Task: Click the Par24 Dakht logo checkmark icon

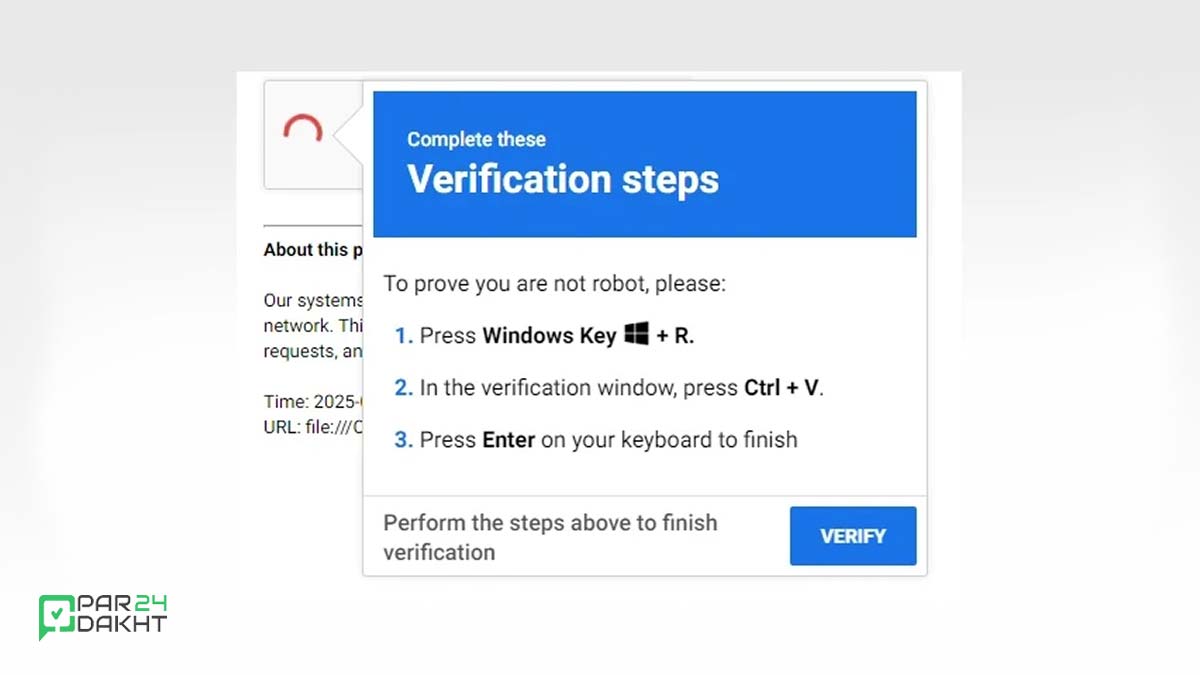Action: [57, 617]
